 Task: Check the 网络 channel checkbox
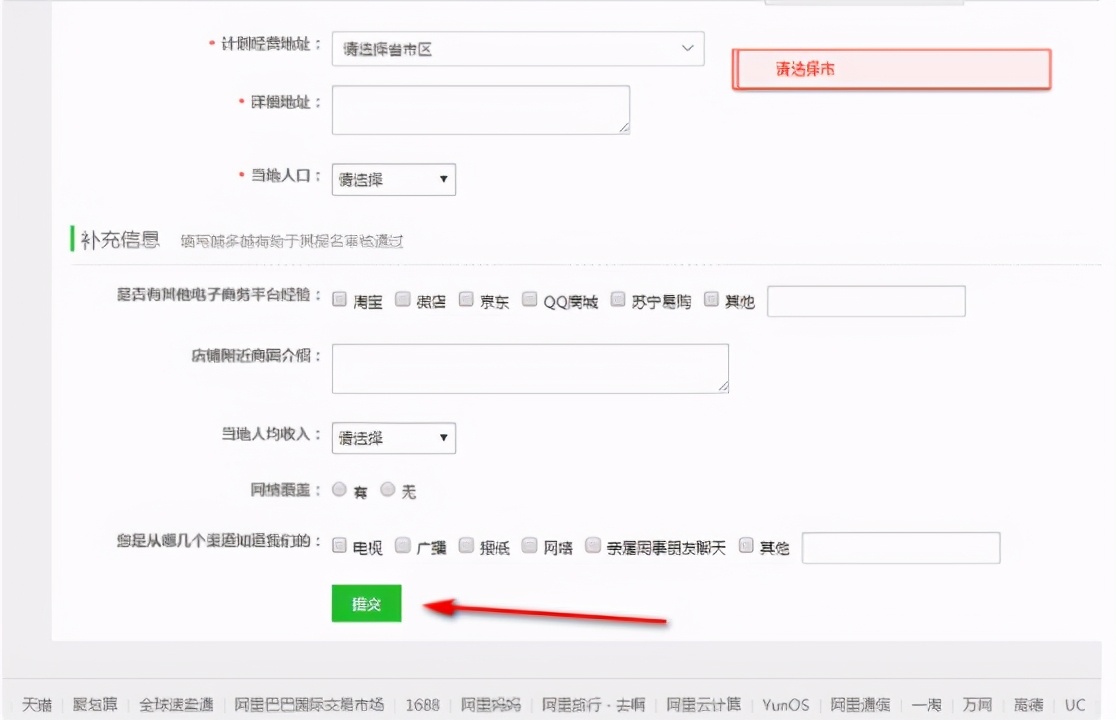point(528,545)
